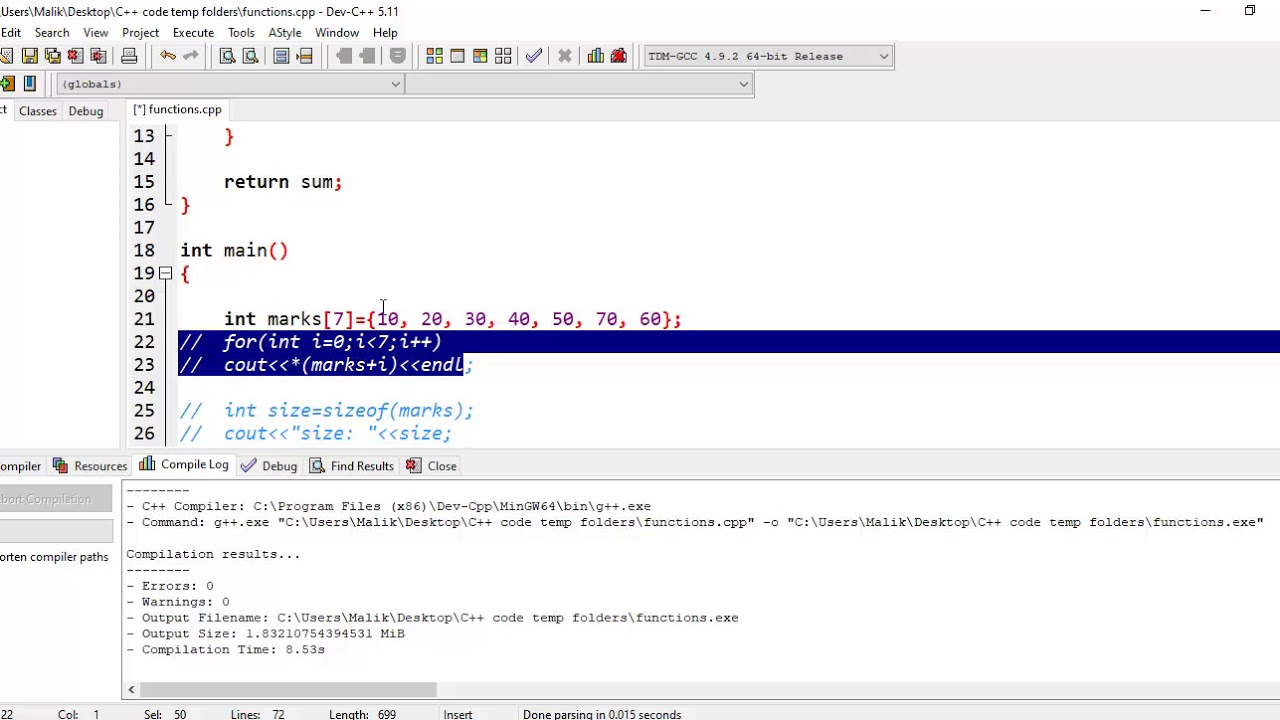
Task: Select the Compile Log bottom tab
Action: point(185,465)
